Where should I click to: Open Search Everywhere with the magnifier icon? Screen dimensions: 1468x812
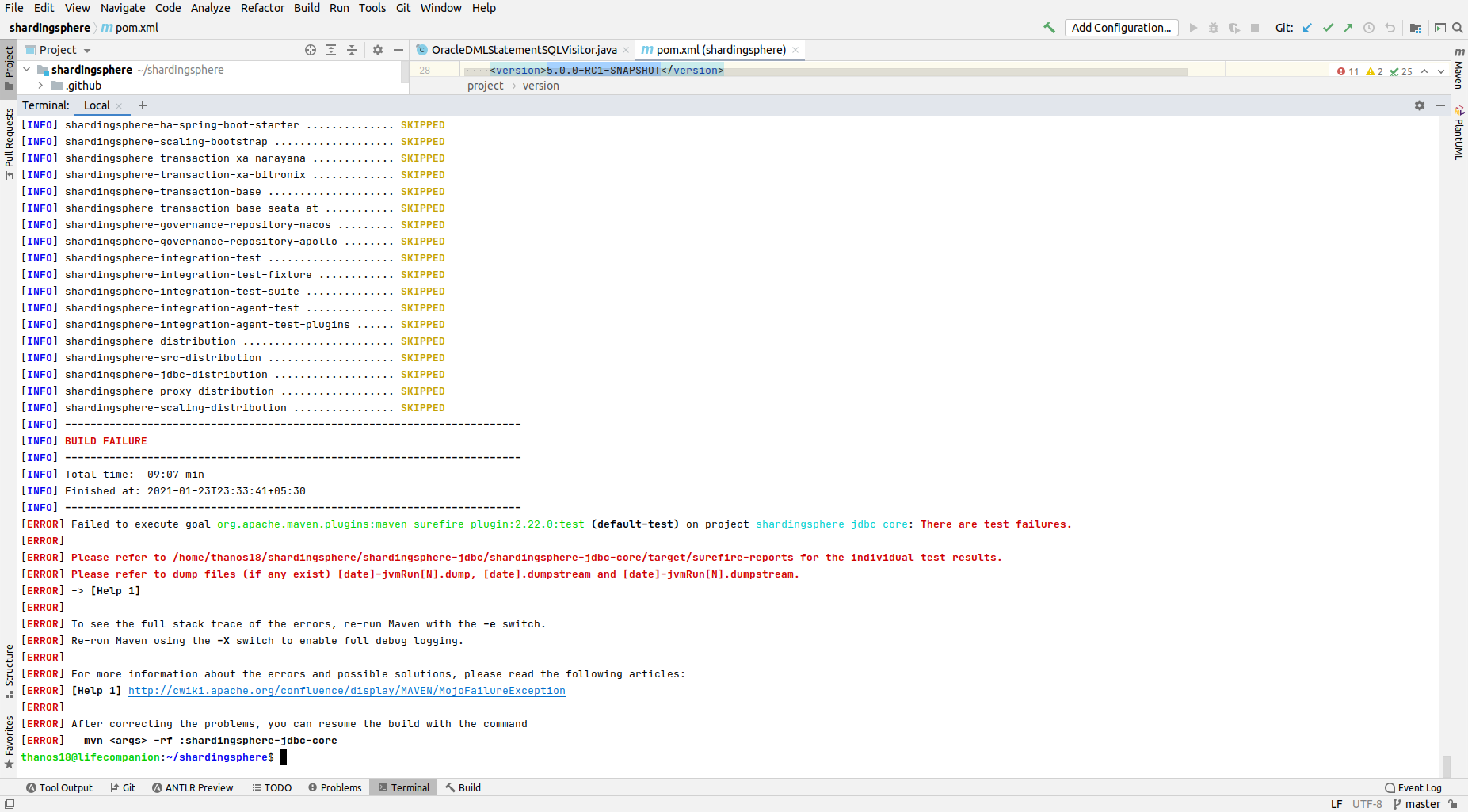(1458, 27)
